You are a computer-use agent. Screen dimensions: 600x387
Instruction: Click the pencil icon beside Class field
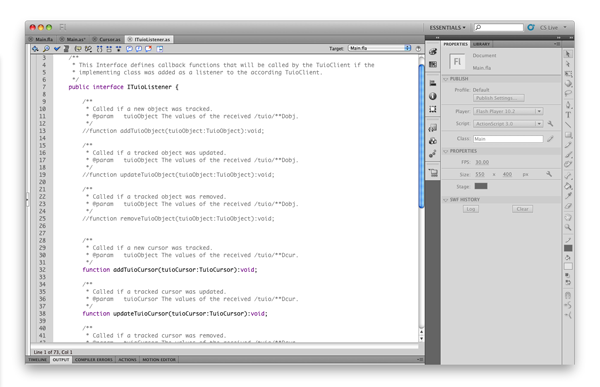(x=550, y=139)
